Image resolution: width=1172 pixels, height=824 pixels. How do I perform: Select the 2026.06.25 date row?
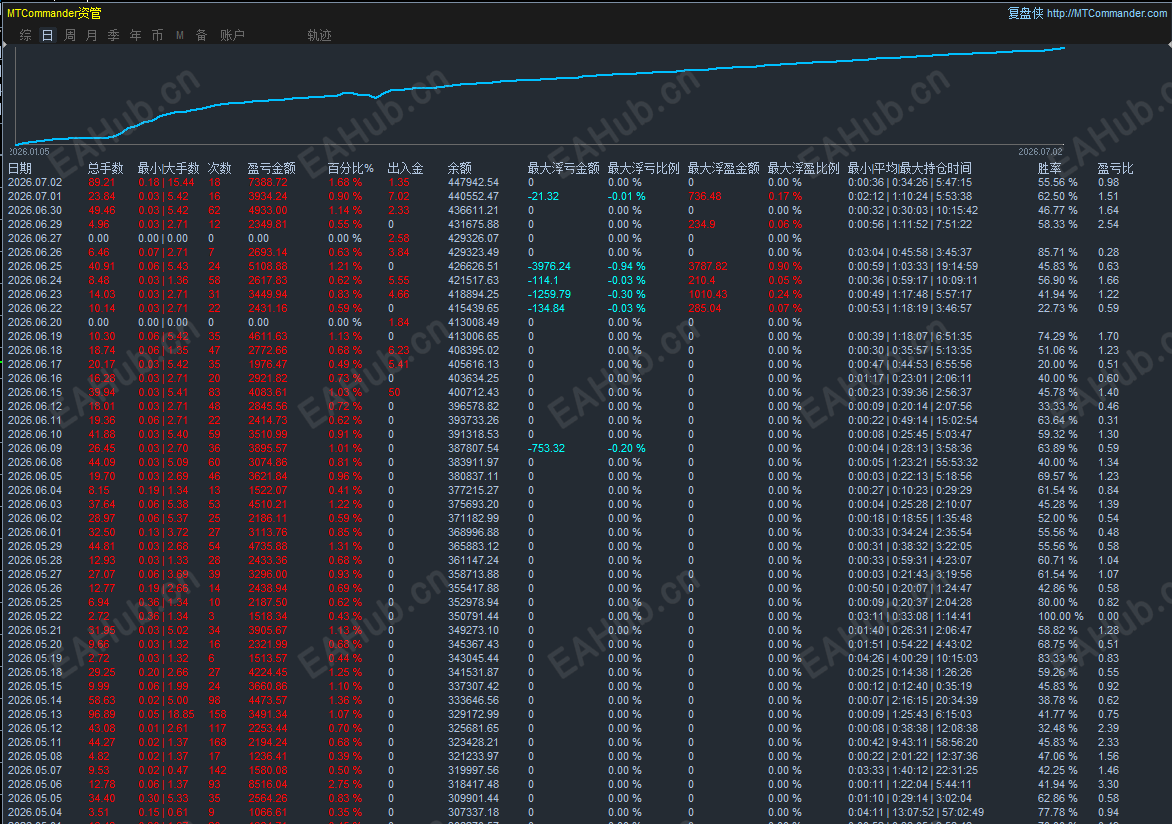(x=35, y=266)
